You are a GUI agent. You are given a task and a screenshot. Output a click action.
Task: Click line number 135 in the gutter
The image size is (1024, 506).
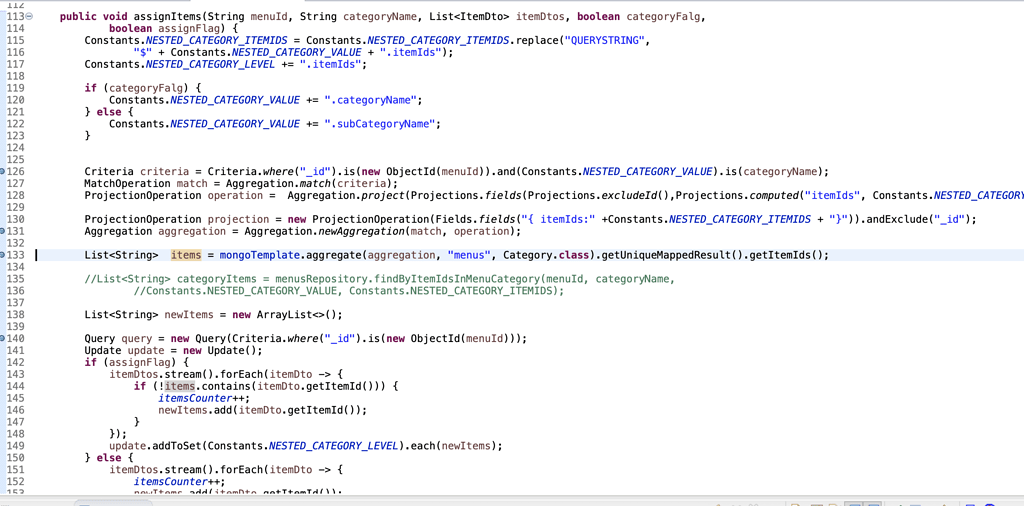coord(14,279)
